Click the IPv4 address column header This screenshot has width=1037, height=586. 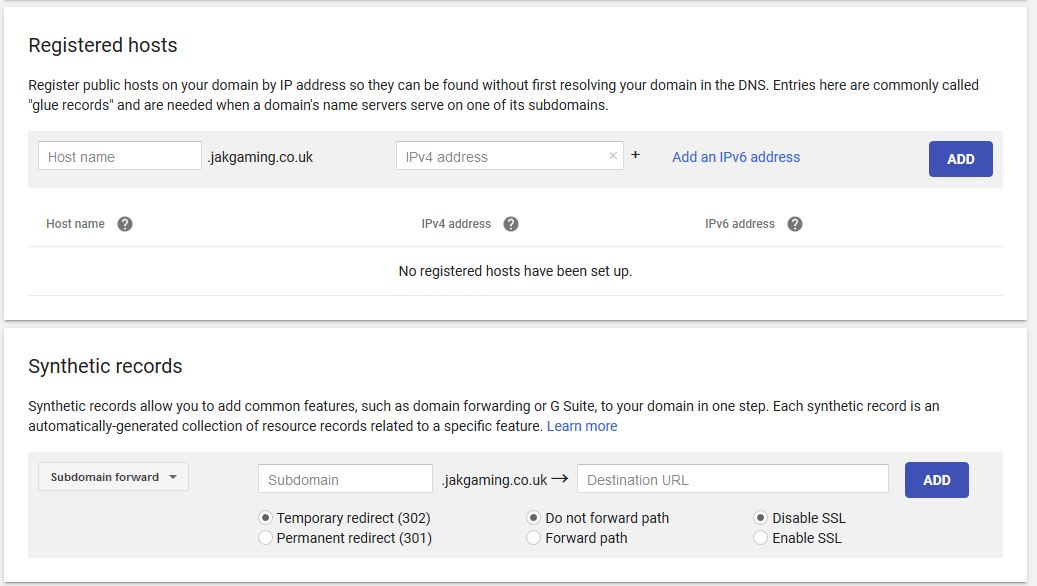pyautogui.click(x=456, y=224)
